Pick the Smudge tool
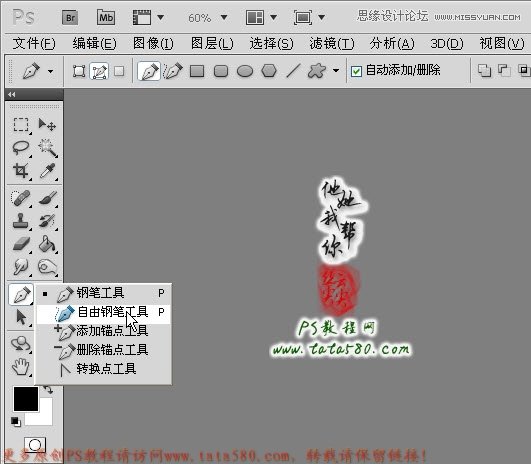 coord(21,267)
